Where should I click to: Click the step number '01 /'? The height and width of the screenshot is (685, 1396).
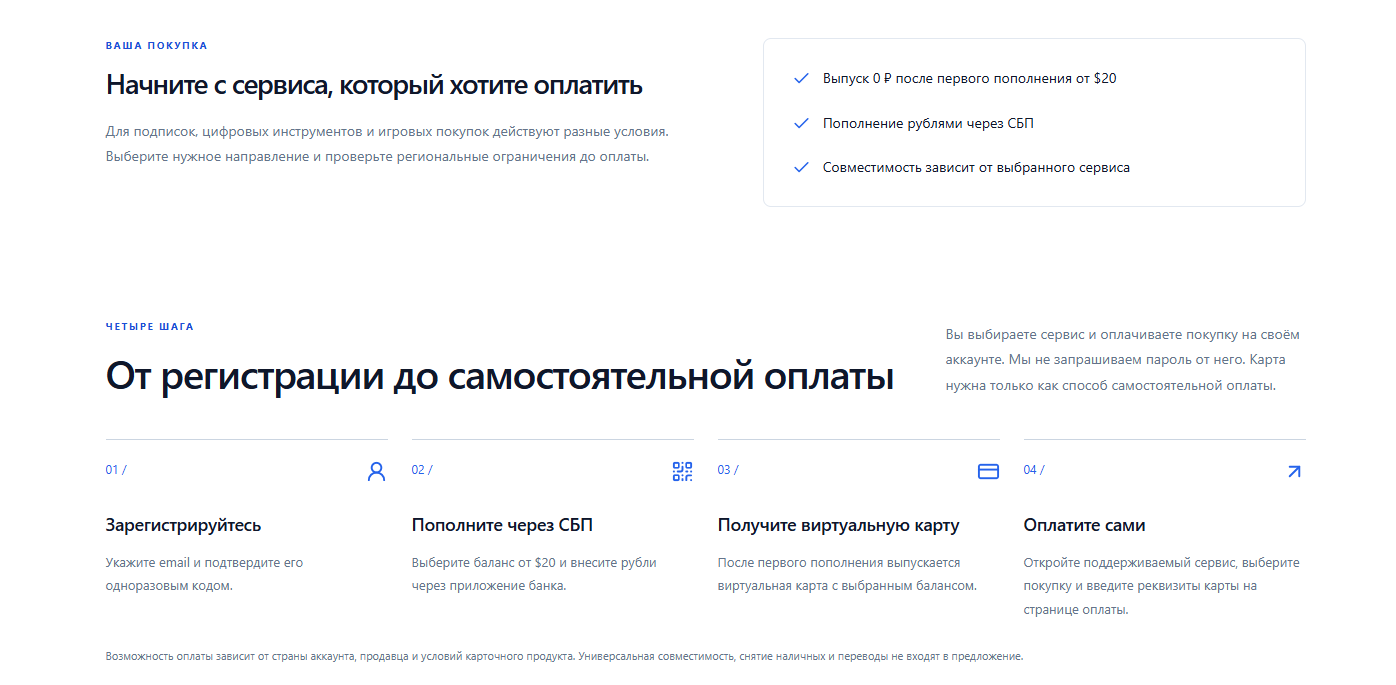(116, 470)
